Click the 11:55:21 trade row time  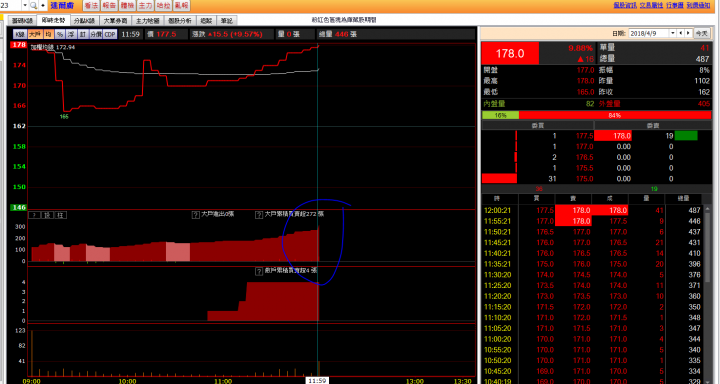[497, 221]
